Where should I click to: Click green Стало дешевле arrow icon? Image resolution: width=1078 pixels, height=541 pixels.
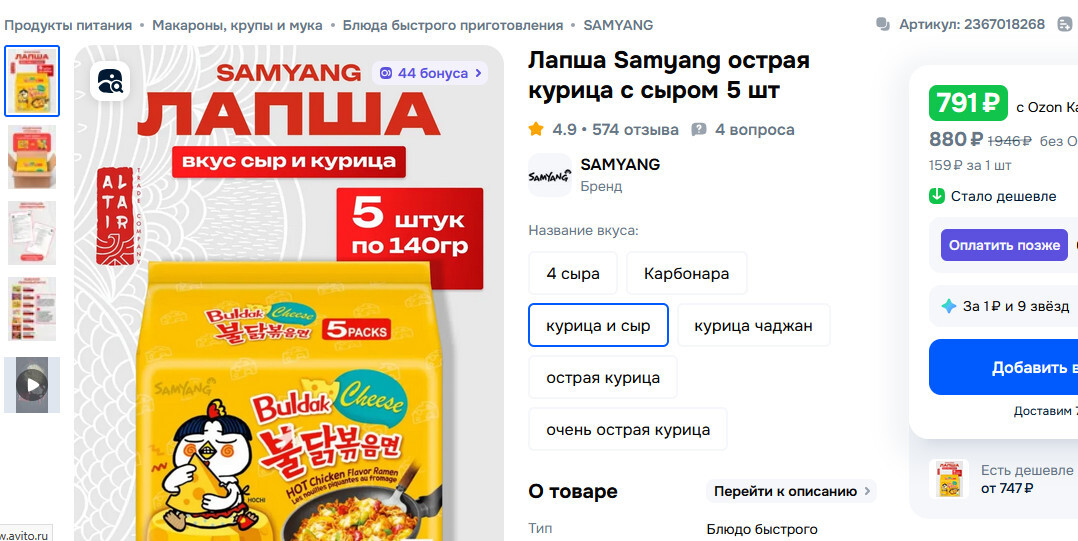coord(936,196)
